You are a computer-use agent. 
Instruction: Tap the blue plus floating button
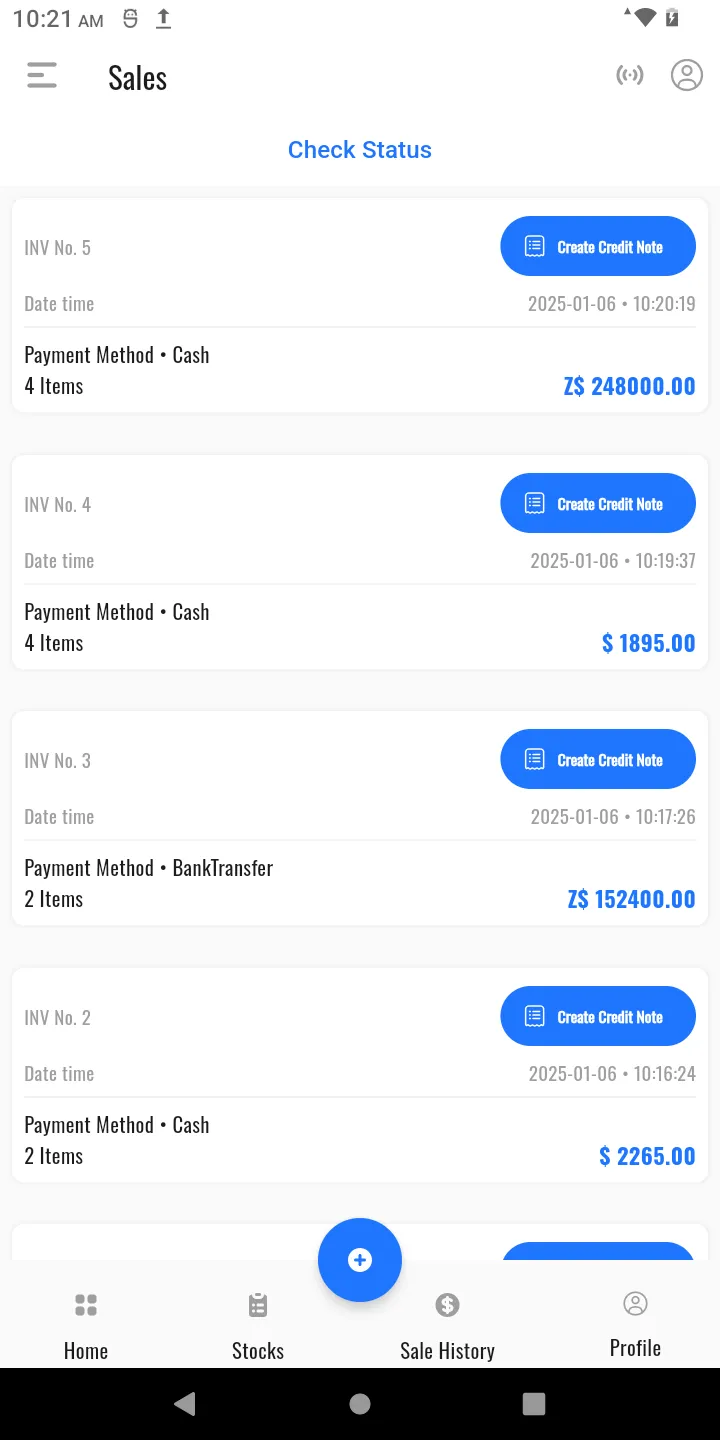[x=360, y=1260]
